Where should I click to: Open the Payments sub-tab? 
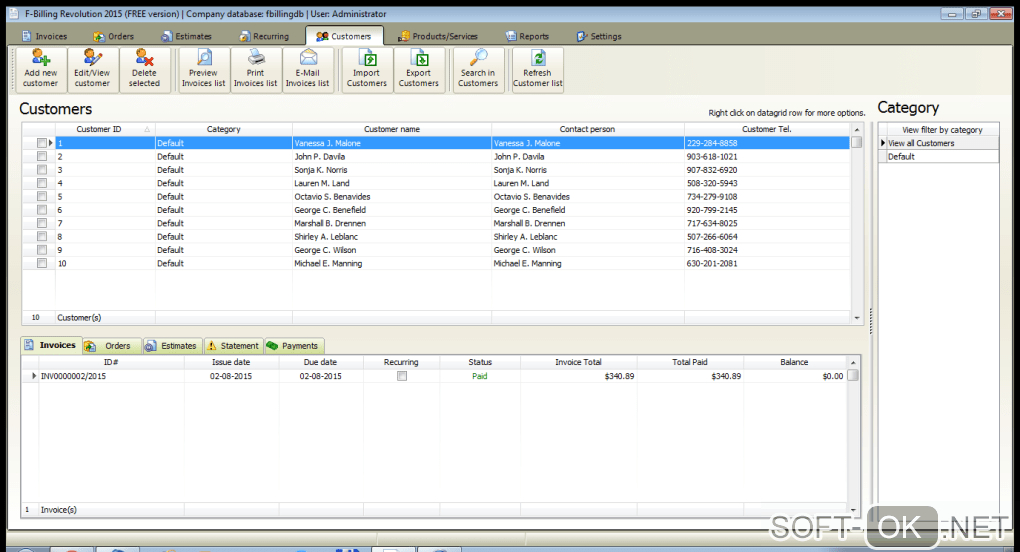pos(293,346)
